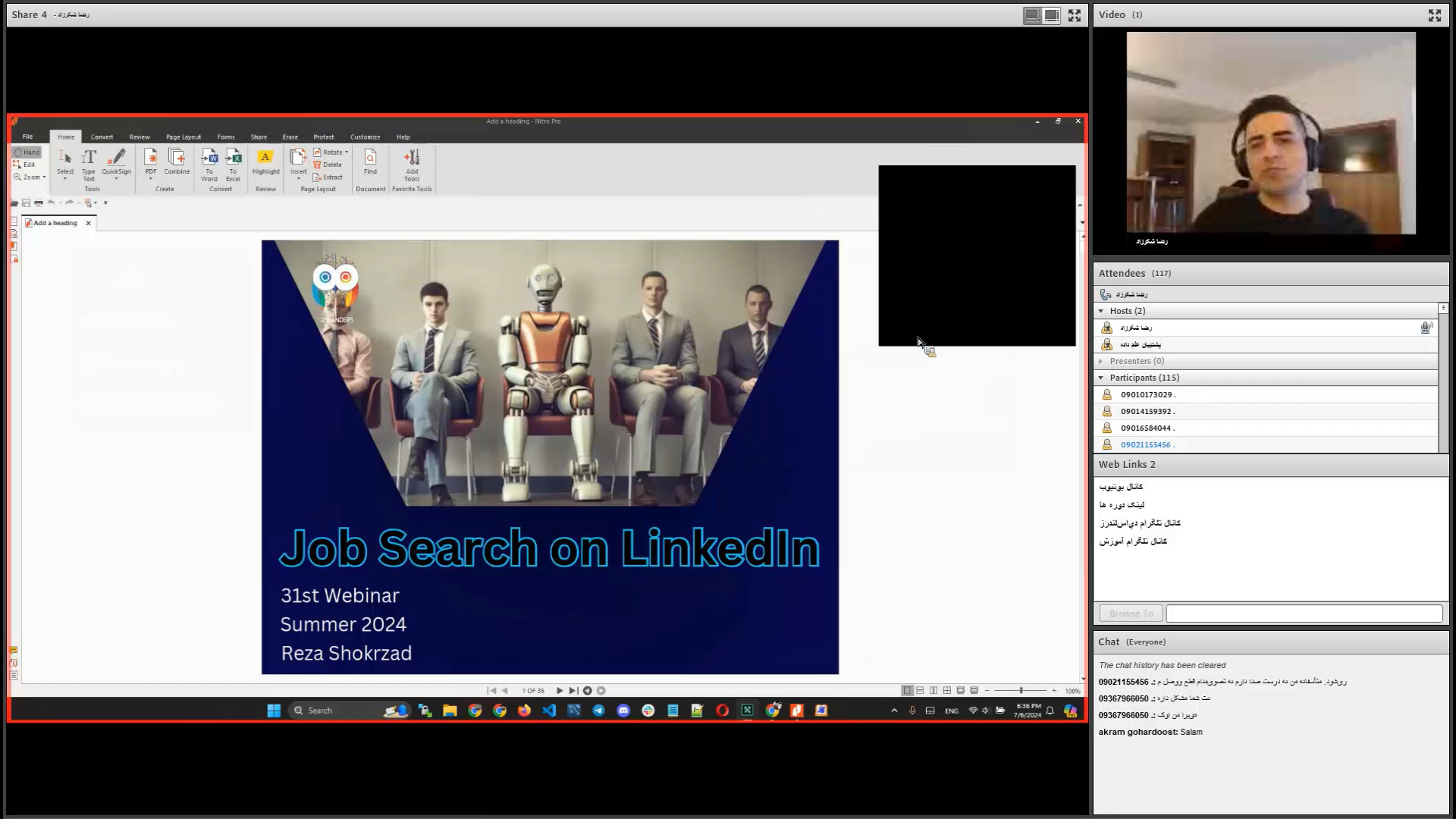This screenshot has height=819, width=1456.
Task: Select participant 09021155456
Action: point(1266,444)
